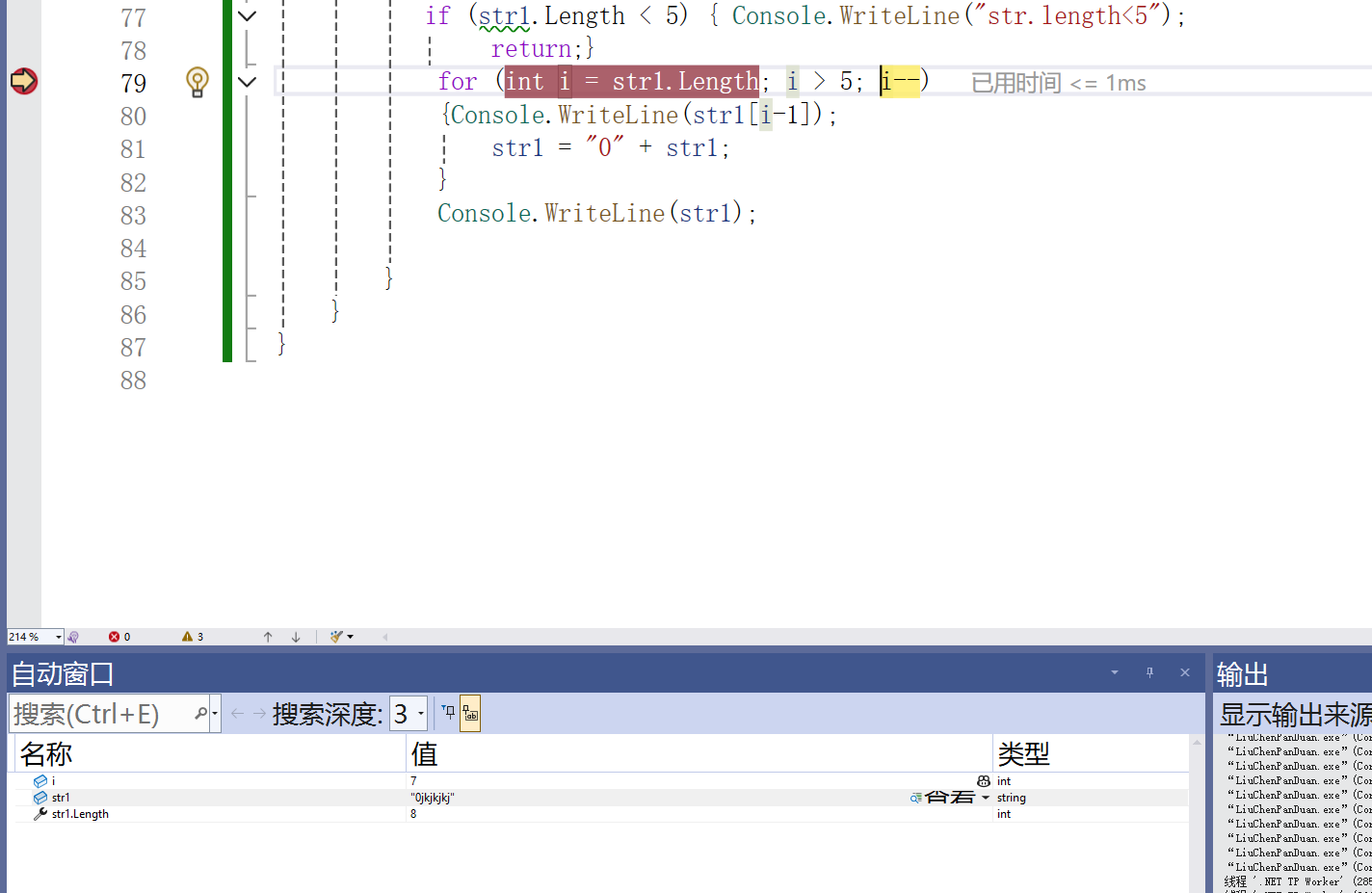Collapse the code block at line 77
This screenshot has height=893, width=1372.
click(x=247, y=16)
